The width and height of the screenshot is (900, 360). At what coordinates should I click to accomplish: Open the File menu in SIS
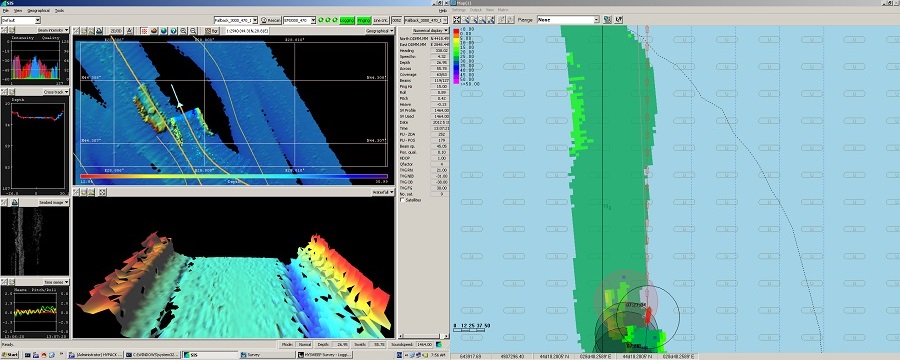(5, 10)
